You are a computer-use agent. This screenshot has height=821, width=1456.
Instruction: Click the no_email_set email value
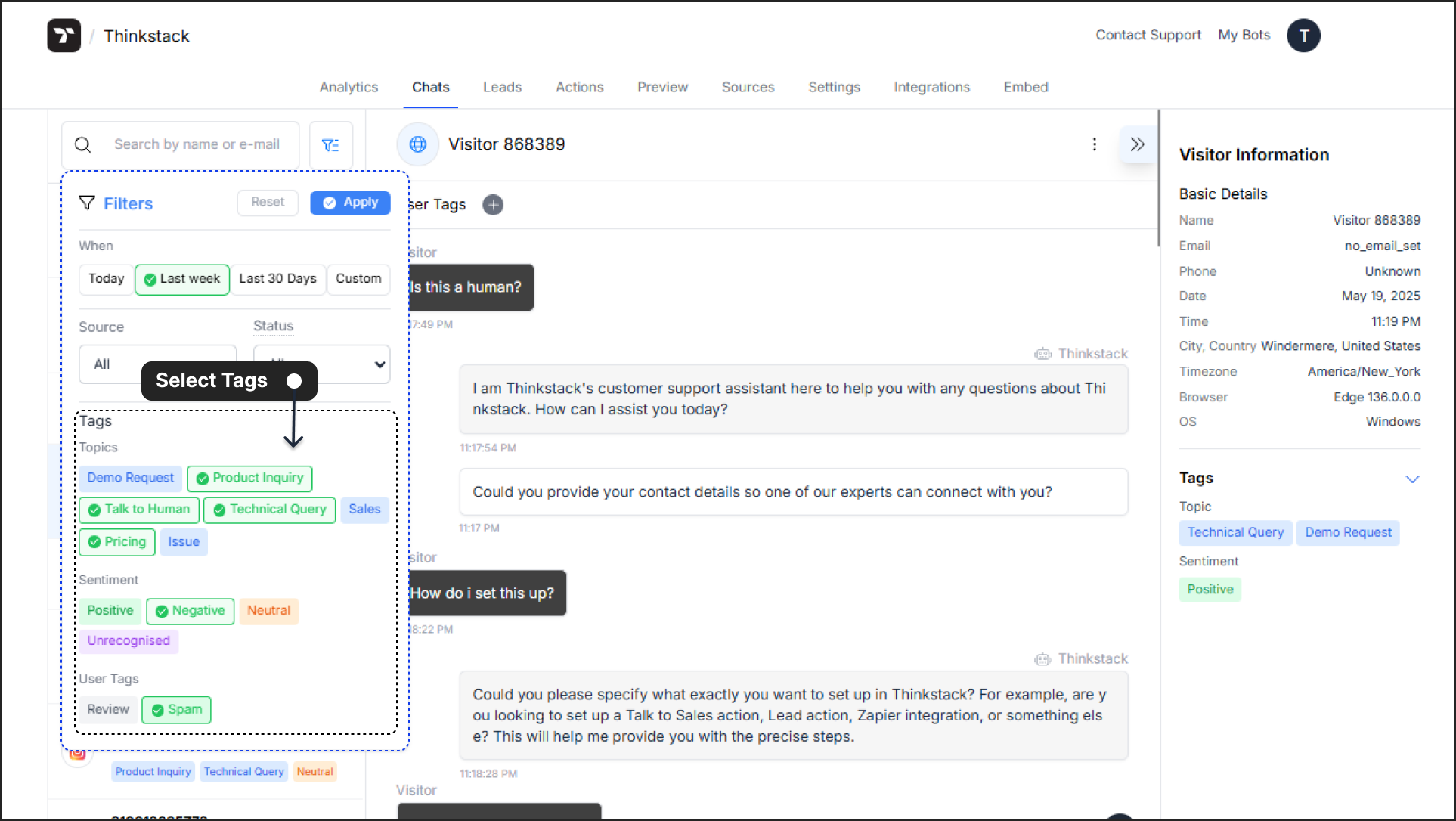coord(1382,246)
